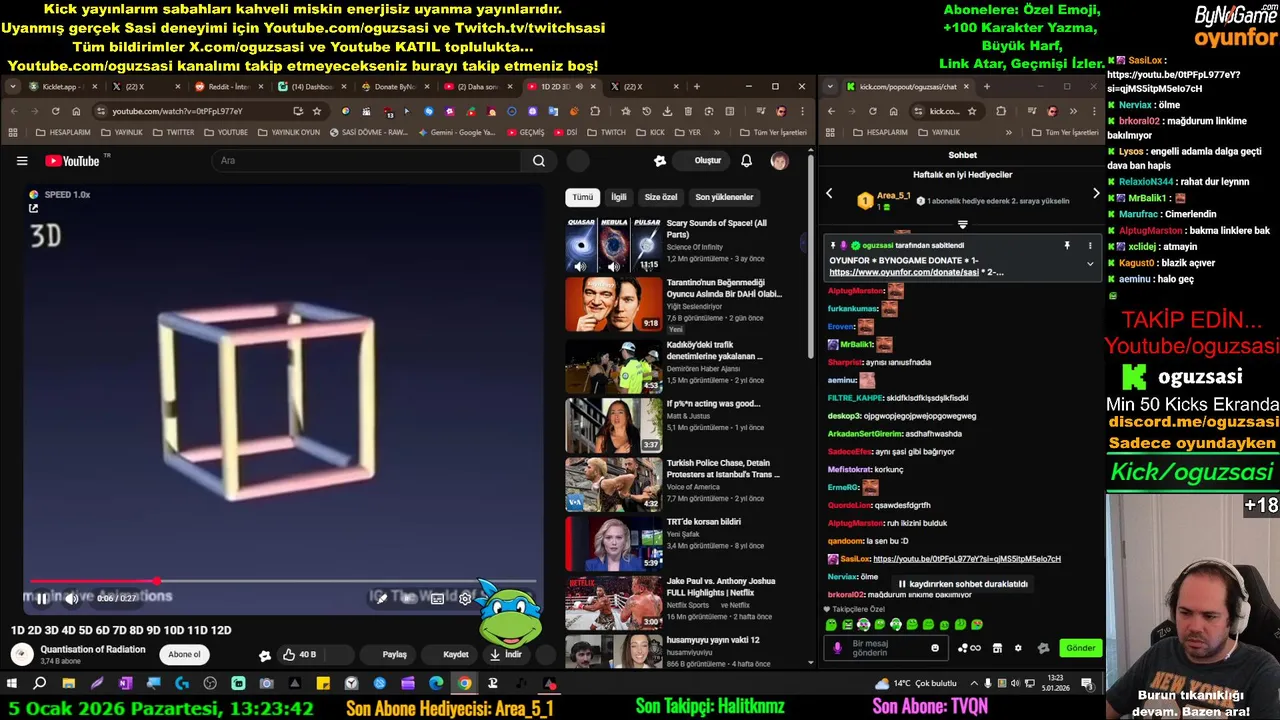Collapse the weekly gifters panel handle

tap(962, 225)
